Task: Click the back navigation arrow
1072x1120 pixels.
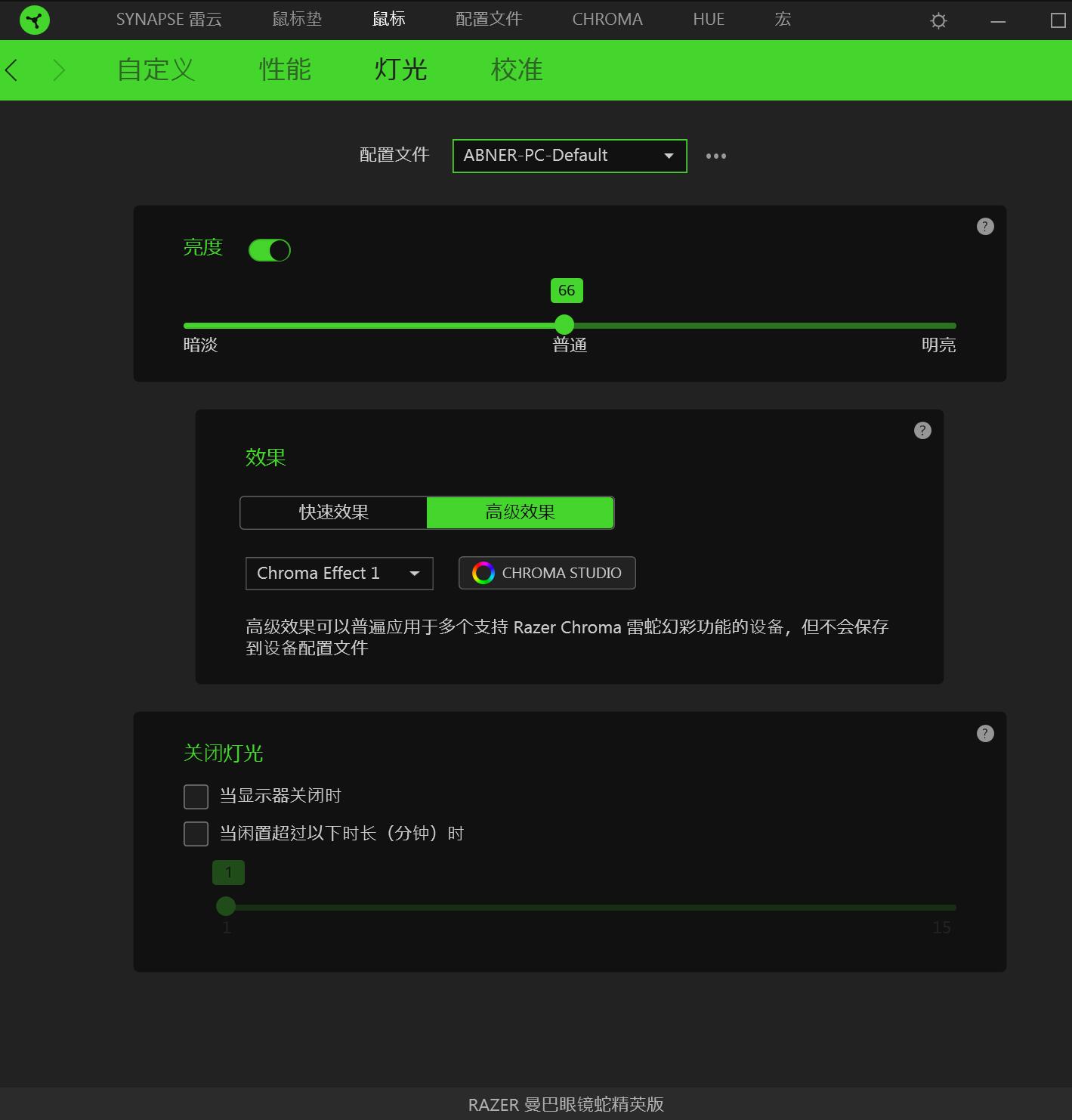Action: pyautogui.click(x=11, y=70)
